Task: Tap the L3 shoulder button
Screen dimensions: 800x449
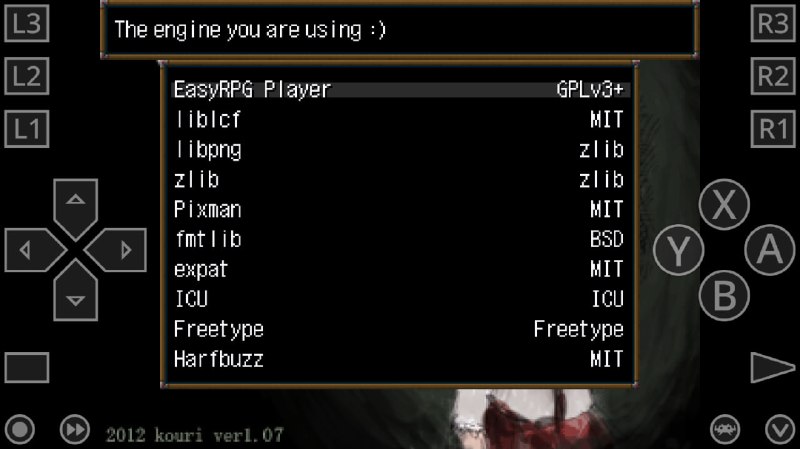Action: 27,23
